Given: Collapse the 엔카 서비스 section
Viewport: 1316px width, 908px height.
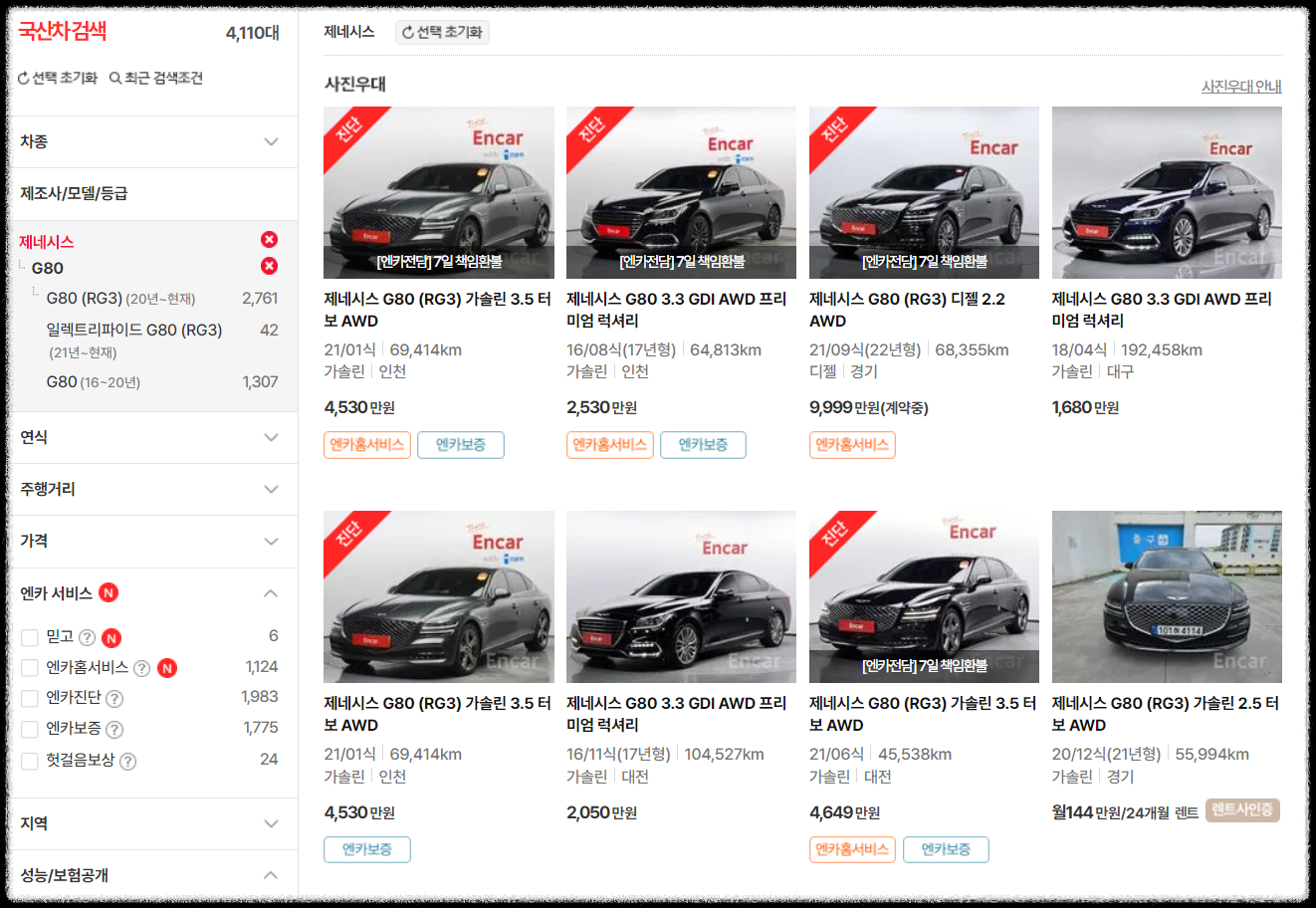Looking at the screenshot, I should click(271, 593).
